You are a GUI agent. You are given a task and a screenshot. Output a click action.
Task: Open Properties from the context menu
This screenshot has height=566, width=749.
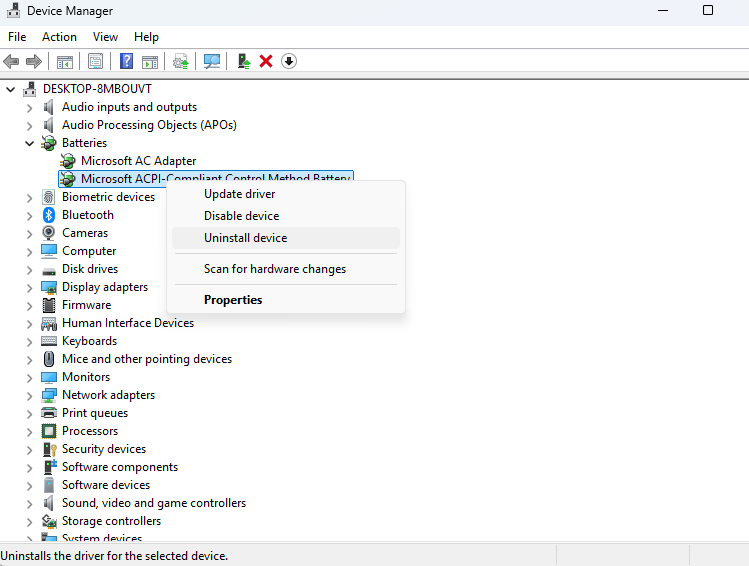pyautogui.click(x=233, y=300)
